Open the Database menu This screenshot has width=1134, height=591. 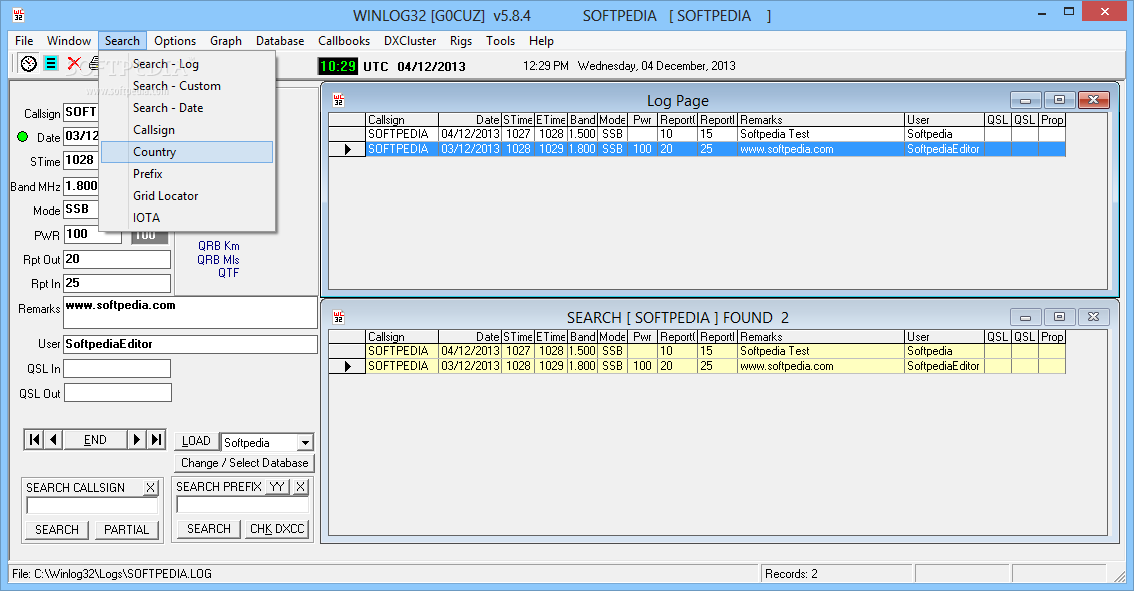(x=280, y=41)
